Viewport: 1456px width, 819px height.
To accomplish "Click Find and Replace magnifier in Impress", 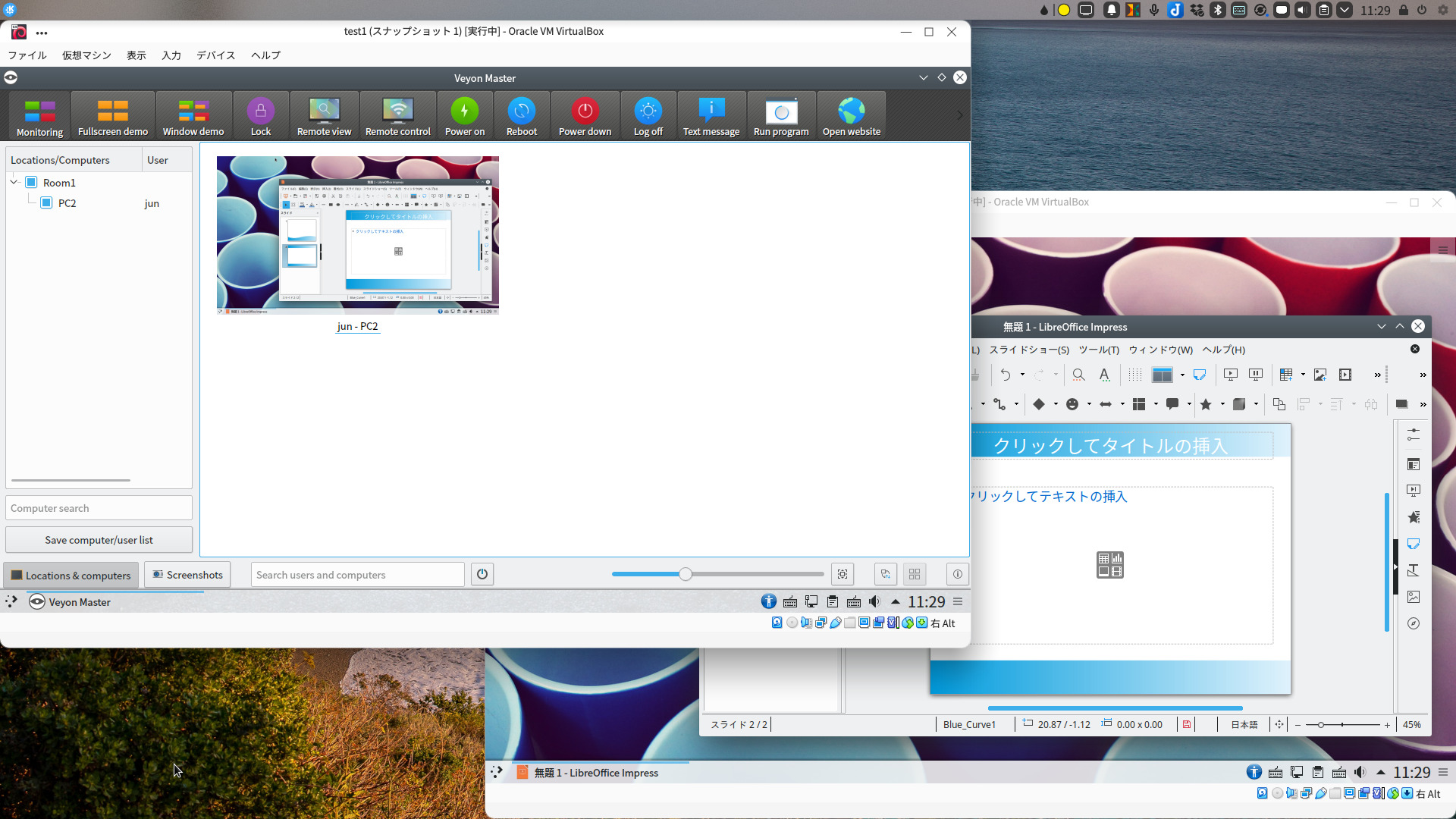I will (1078, 375).
